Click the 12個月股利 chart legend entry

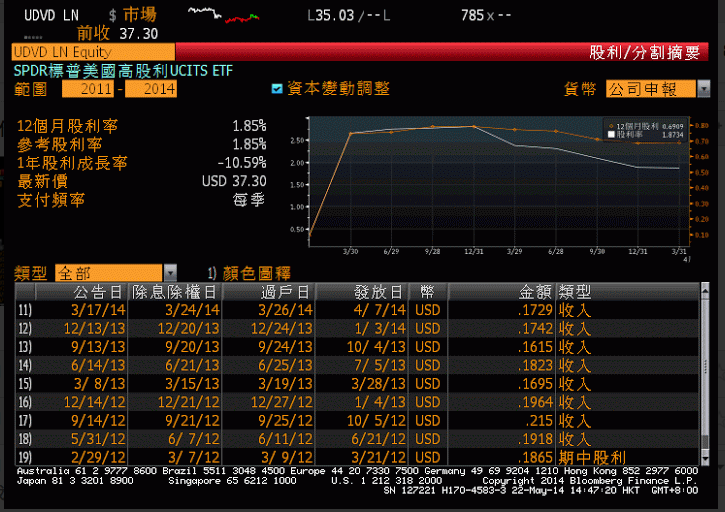pyautogui.click(x=646, y=126)
